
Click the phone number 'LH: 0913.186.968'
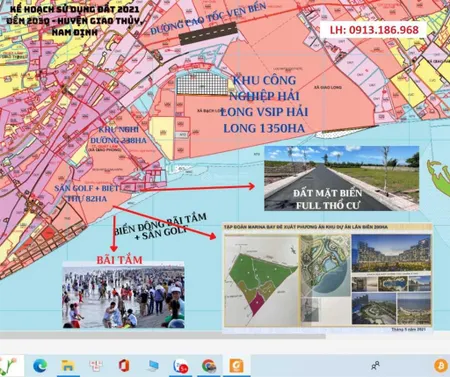[x=374, y=30]
